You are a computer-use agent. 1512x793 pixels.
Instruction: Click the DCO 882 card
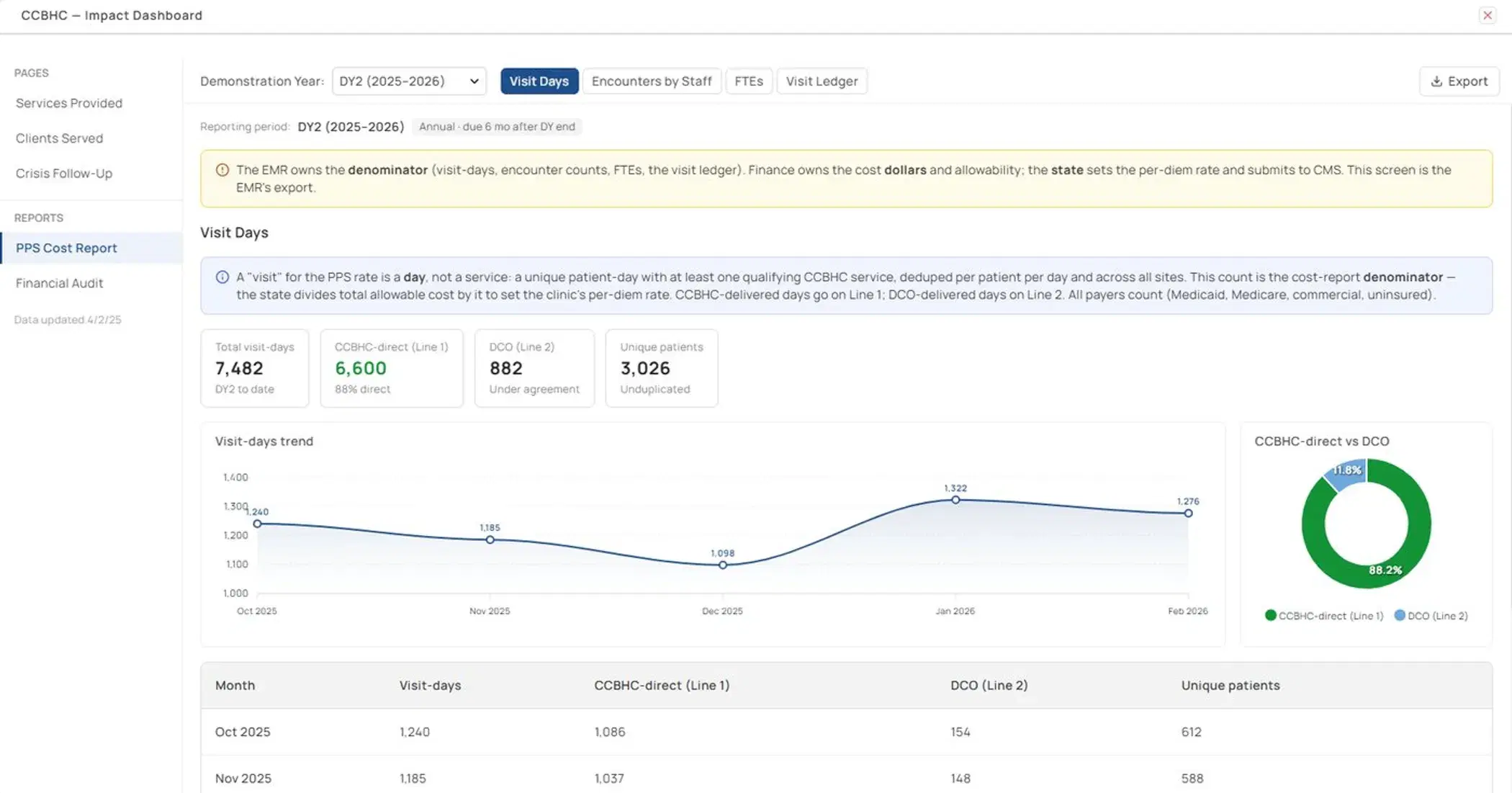[534, 368]
